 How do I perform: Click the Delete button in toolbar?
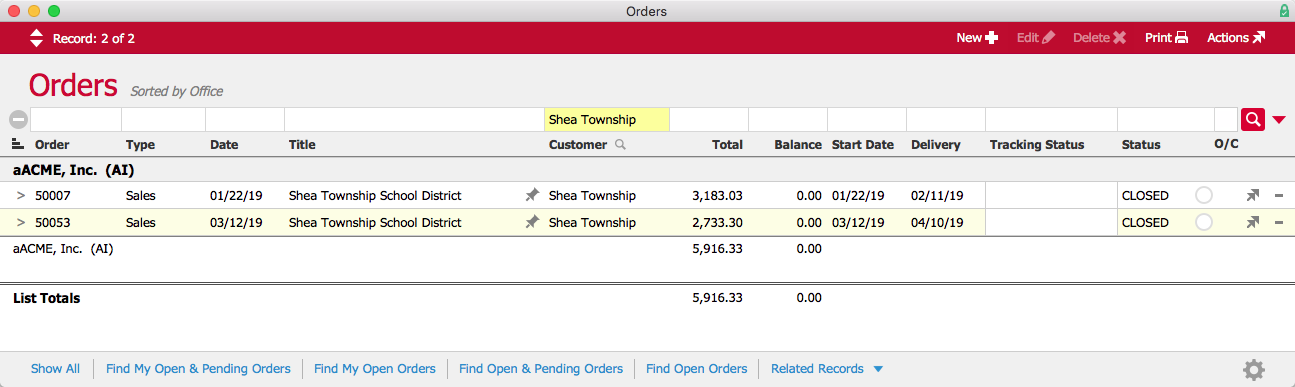[1099, 38]
